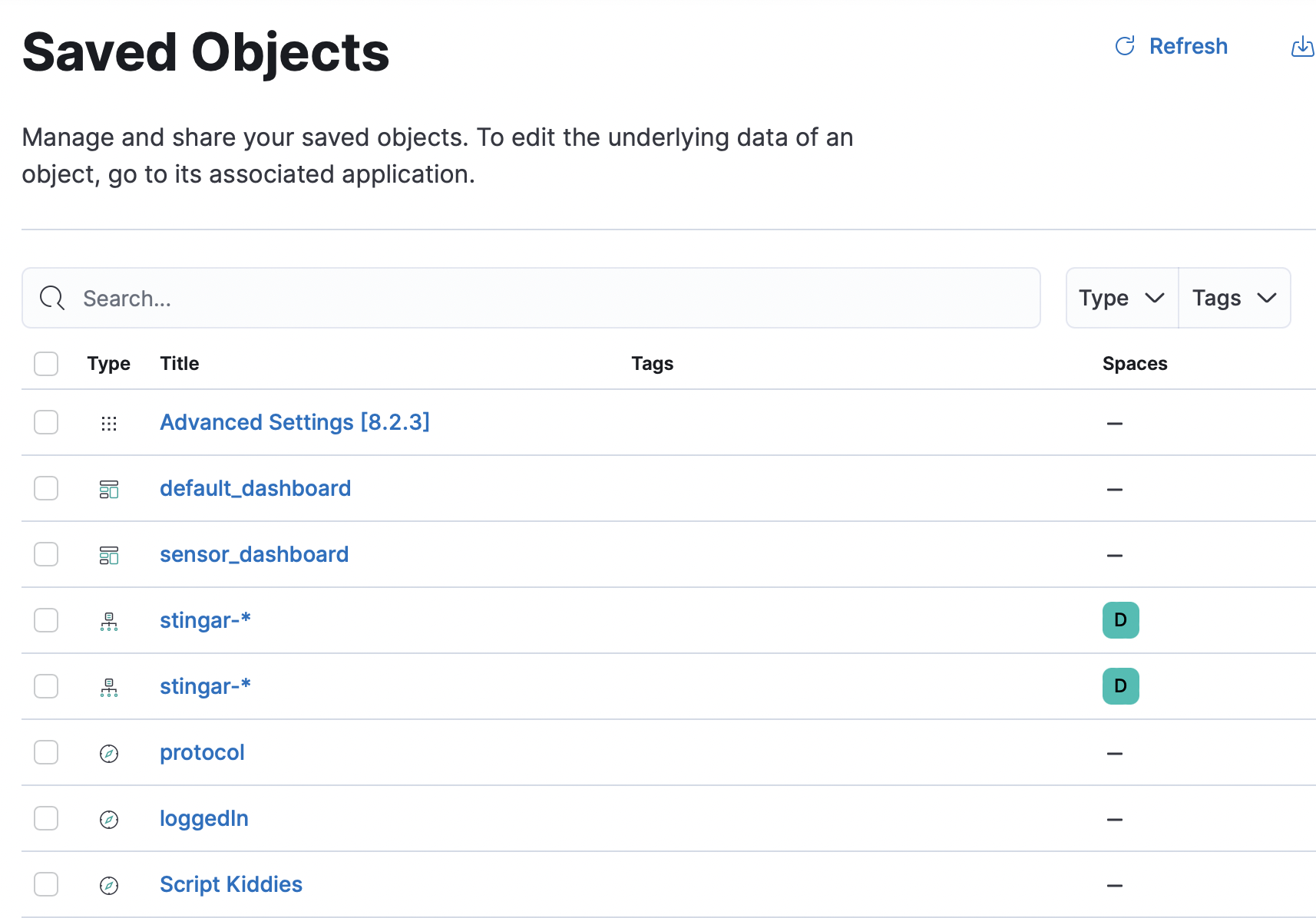Click the Tags column header

[x=653, y=364]
